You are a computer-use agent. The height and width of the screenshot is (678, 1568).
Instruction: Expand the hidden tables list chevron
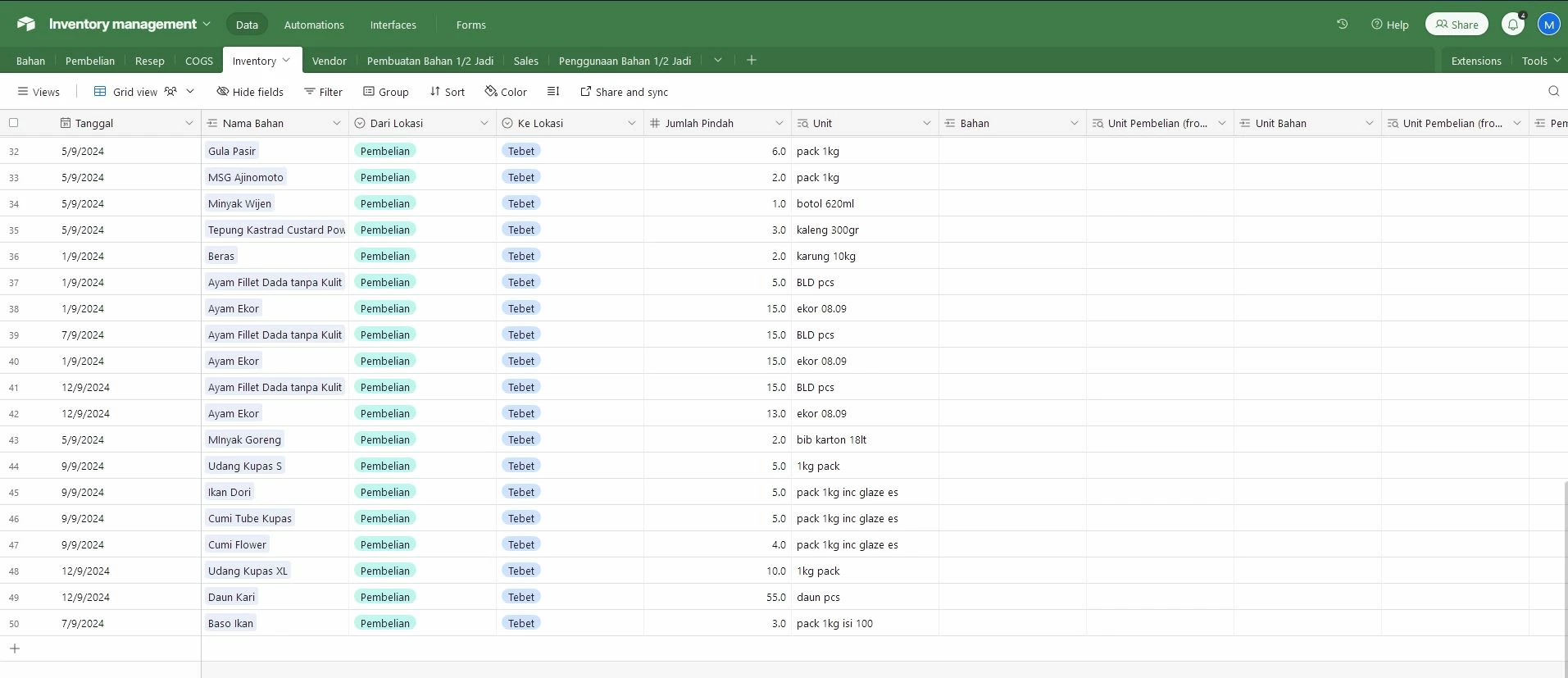(x=718, y=60)
